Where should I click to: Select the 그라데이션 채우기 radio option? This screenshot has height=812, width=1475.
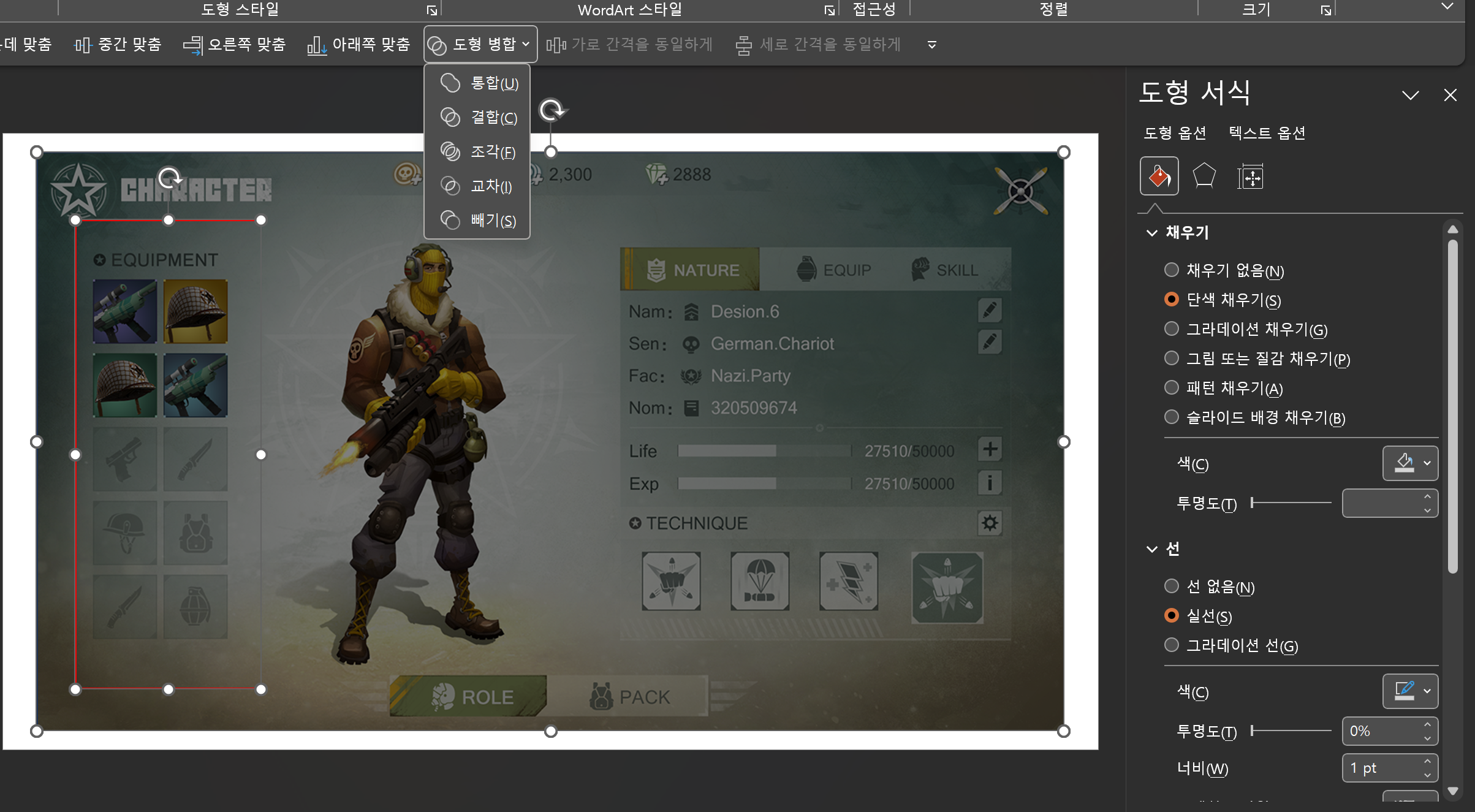(x=1171, y=328)
